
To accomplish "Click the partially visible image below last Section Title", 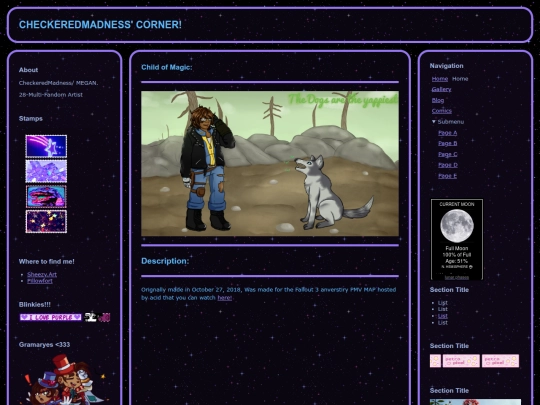I will click(475, 402).
